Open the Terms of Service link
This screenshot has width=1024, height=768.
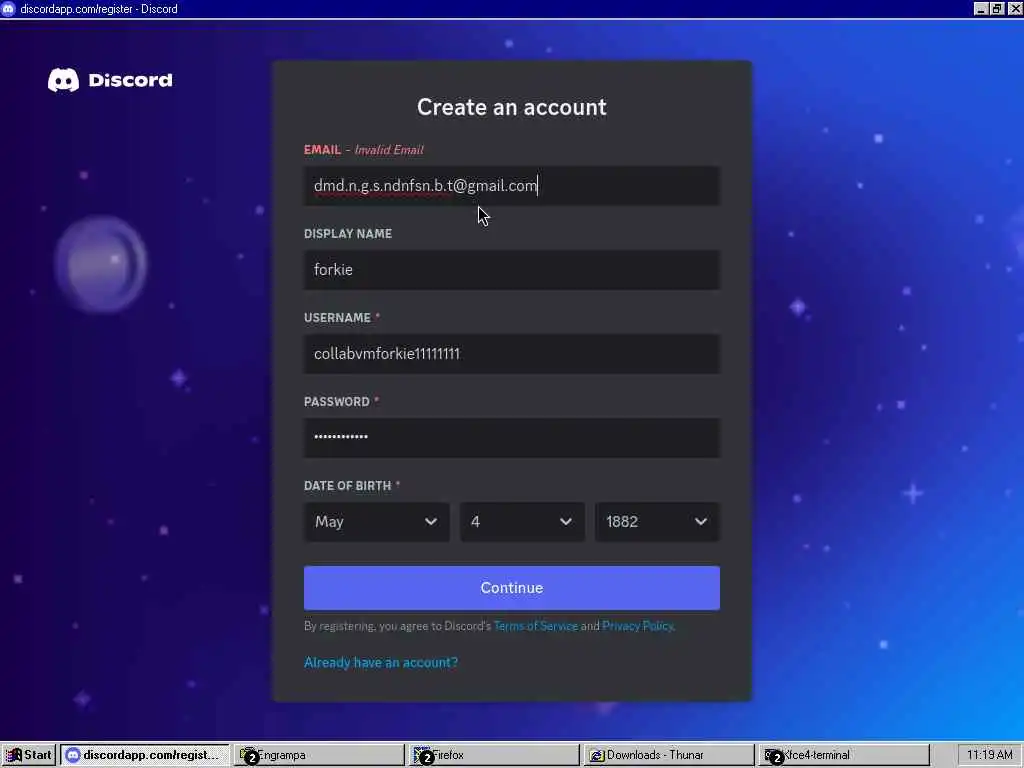point(536,626)
